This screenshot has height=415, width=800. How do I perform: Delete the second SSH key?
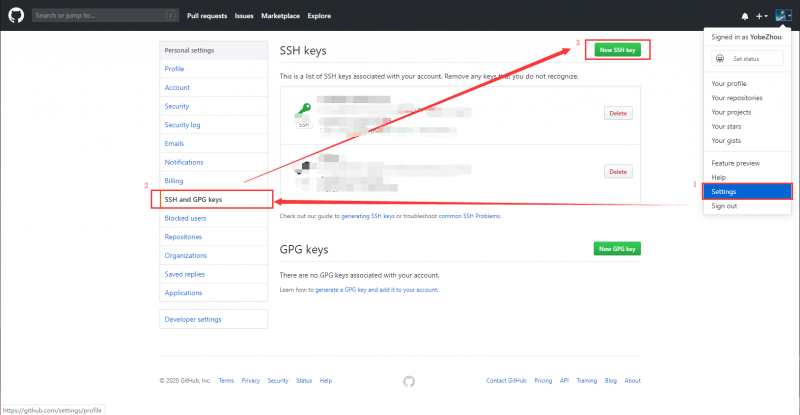(x=618, y=172)
